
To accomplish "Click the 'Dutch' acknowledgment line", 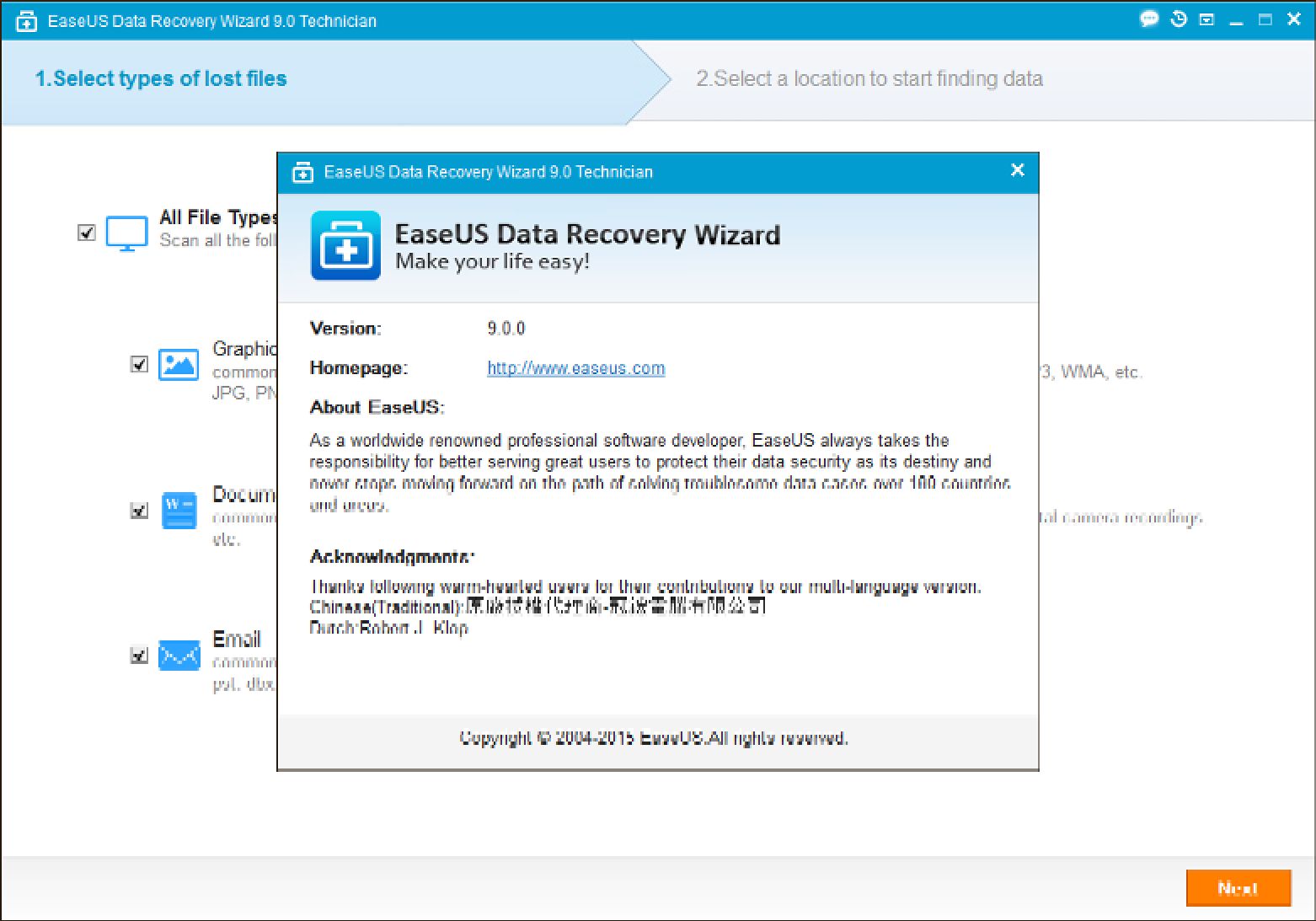I will [x=388, y=628].
